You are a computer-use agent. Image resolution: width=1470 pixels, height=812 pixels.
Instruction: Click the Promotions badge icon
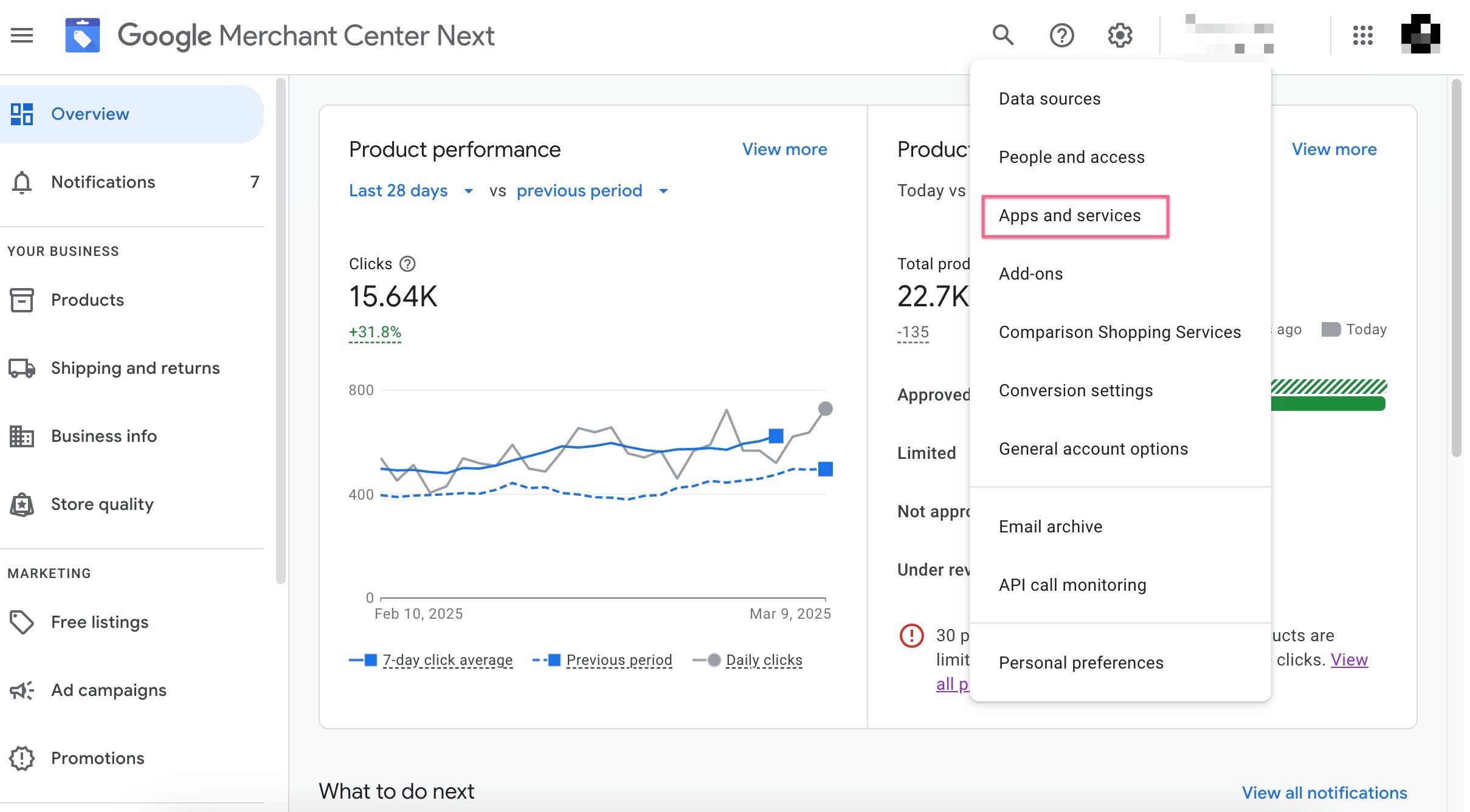[22, 759]
